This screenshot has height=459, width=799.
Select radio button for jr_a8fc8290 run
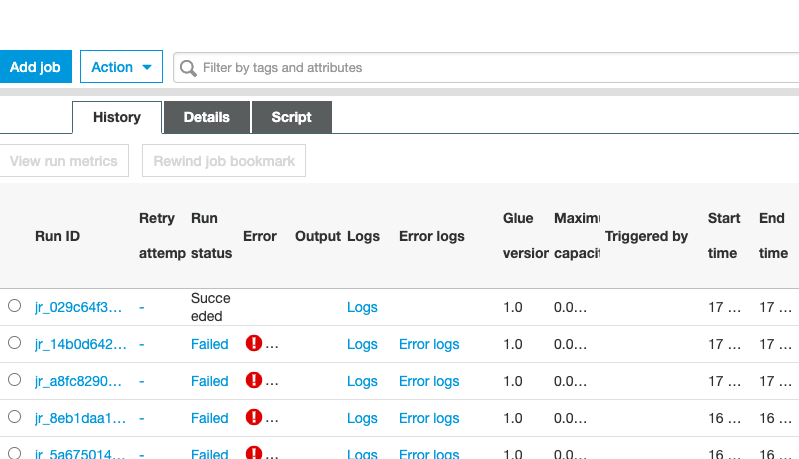coord(14,380)
